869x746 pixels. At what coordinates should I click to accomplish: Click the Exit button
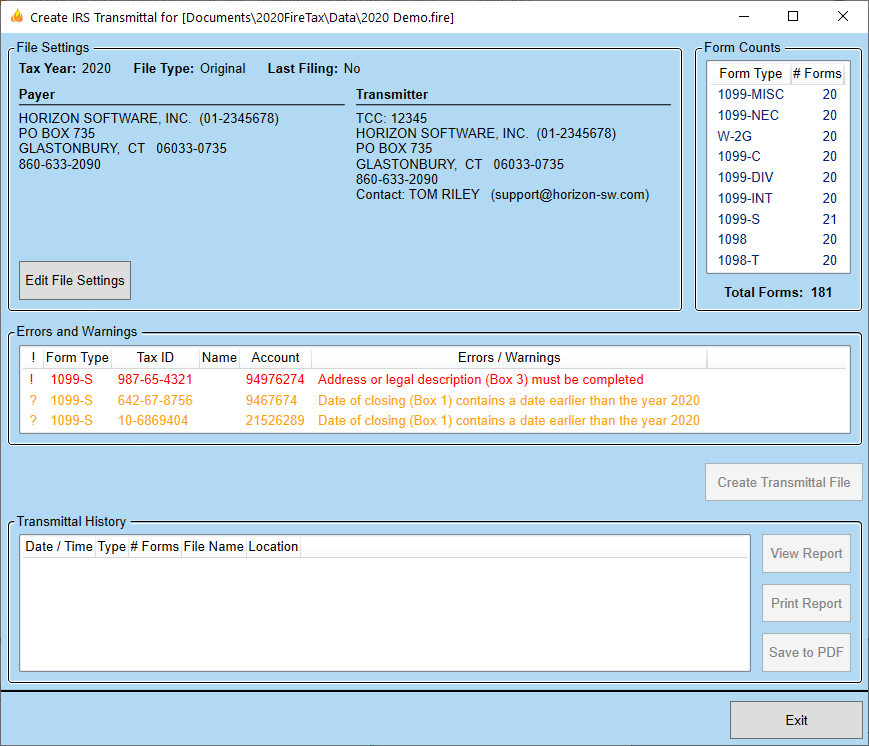[x=796, y=720]
